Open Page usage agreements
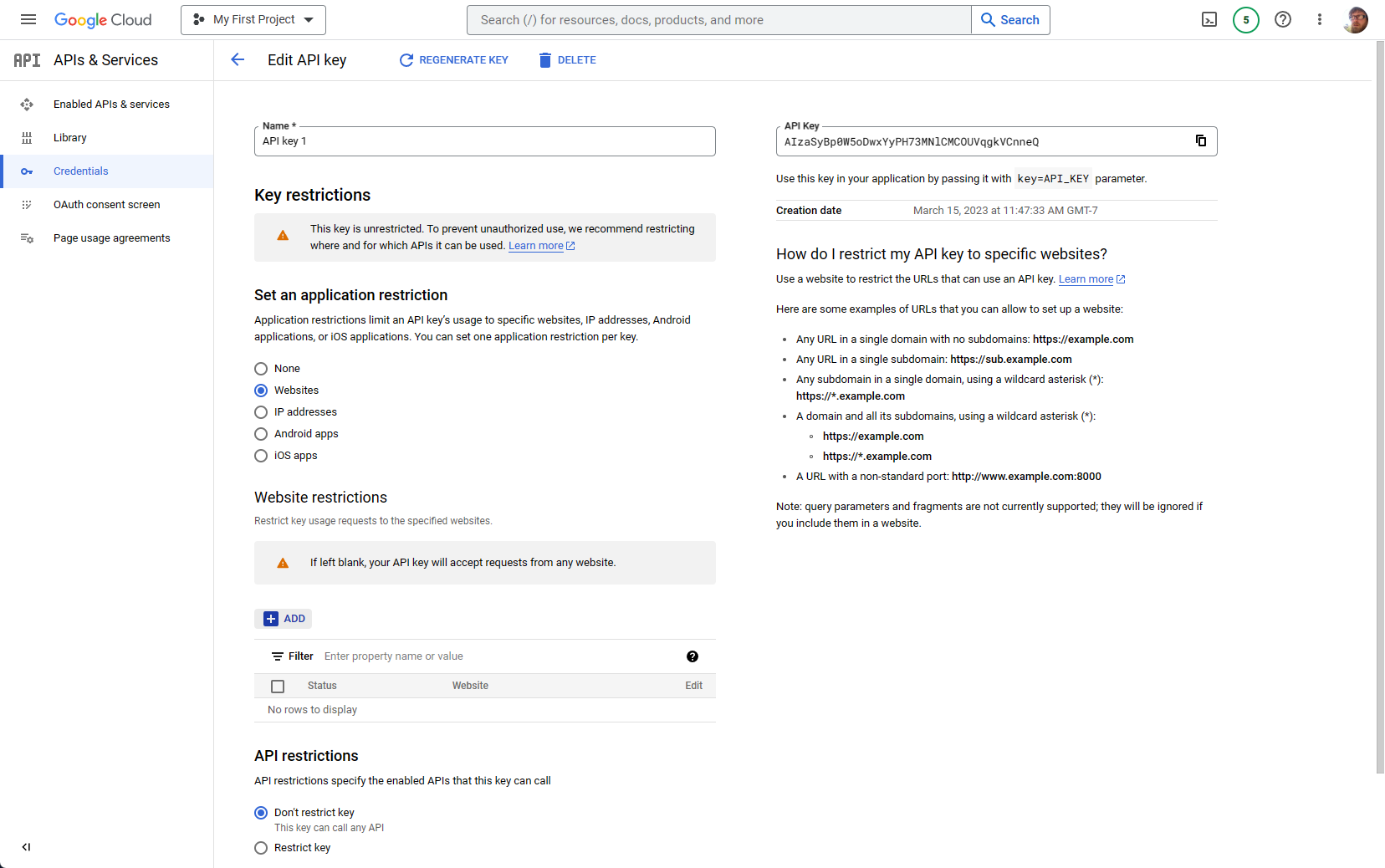This screenshot has width=1385, height=868. click(x=112, y=238)
